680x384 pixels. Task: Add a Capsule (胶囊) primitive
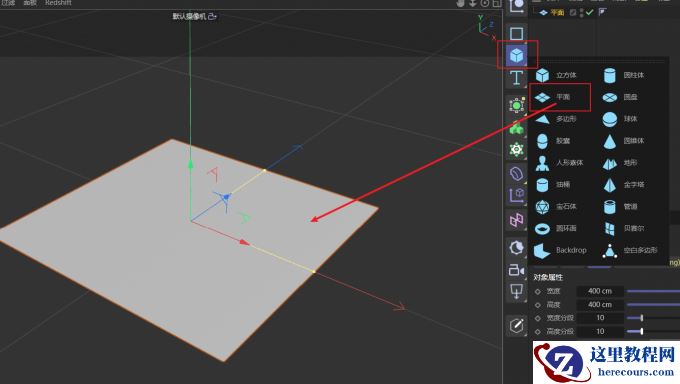(553, 141)
